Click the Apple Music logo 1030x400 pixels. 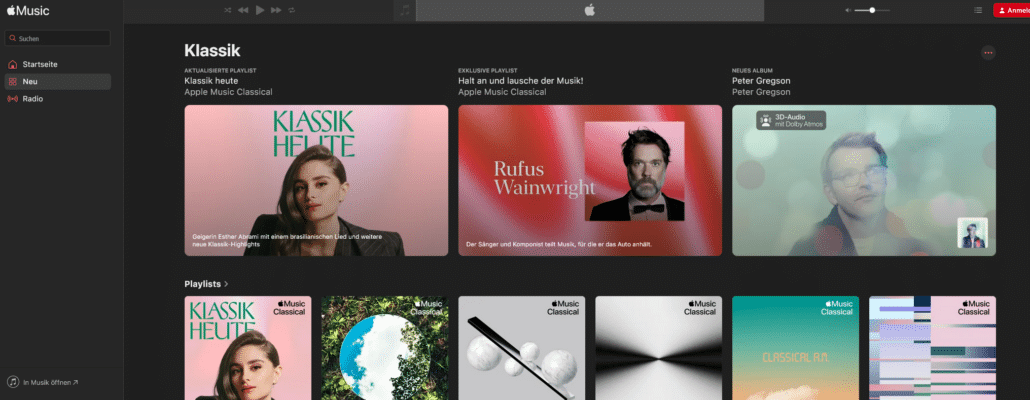[x=28, y=11]
